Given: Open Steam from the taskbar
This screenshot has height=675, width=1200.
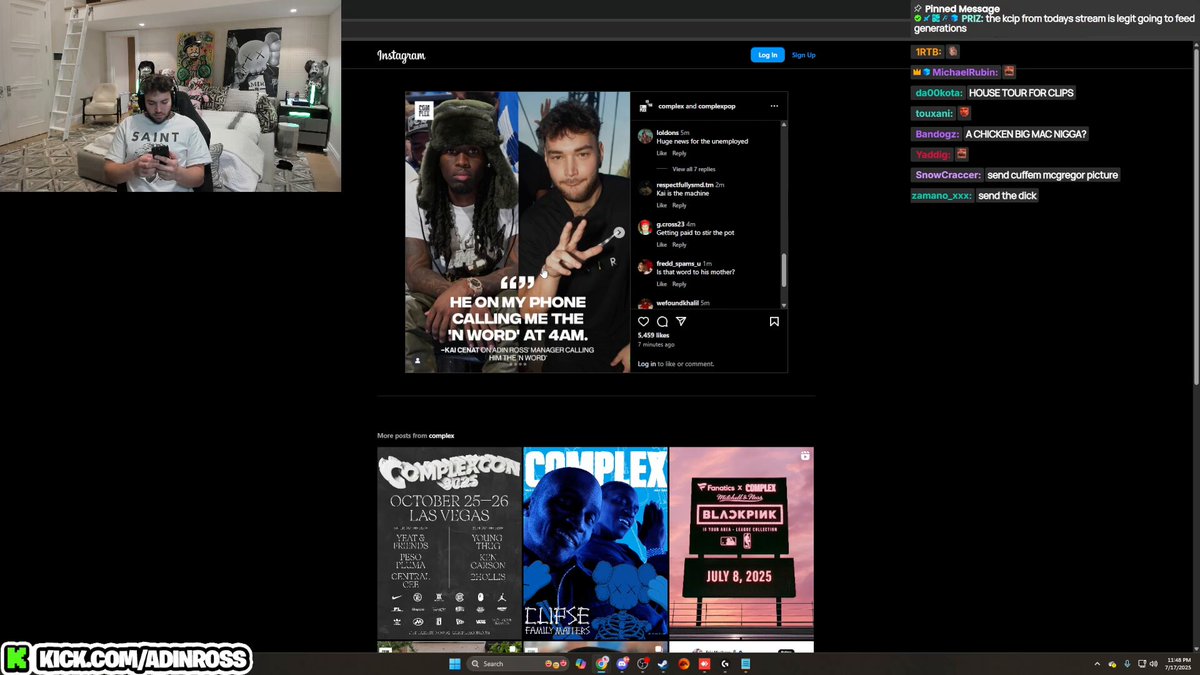Looking at the screenshot, I should pyautogui.click(x=661, y=664).
